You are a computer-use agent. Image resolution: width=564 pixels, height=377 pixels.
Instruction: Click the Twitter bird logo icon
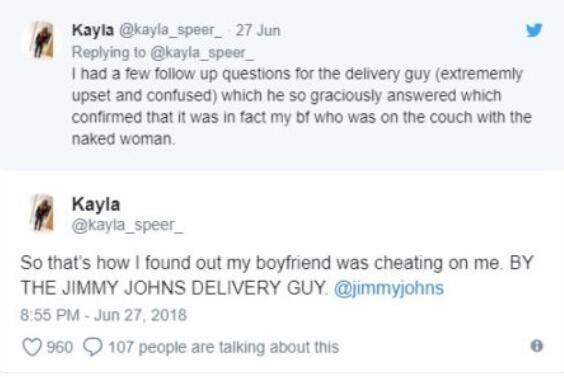[534, 30]
